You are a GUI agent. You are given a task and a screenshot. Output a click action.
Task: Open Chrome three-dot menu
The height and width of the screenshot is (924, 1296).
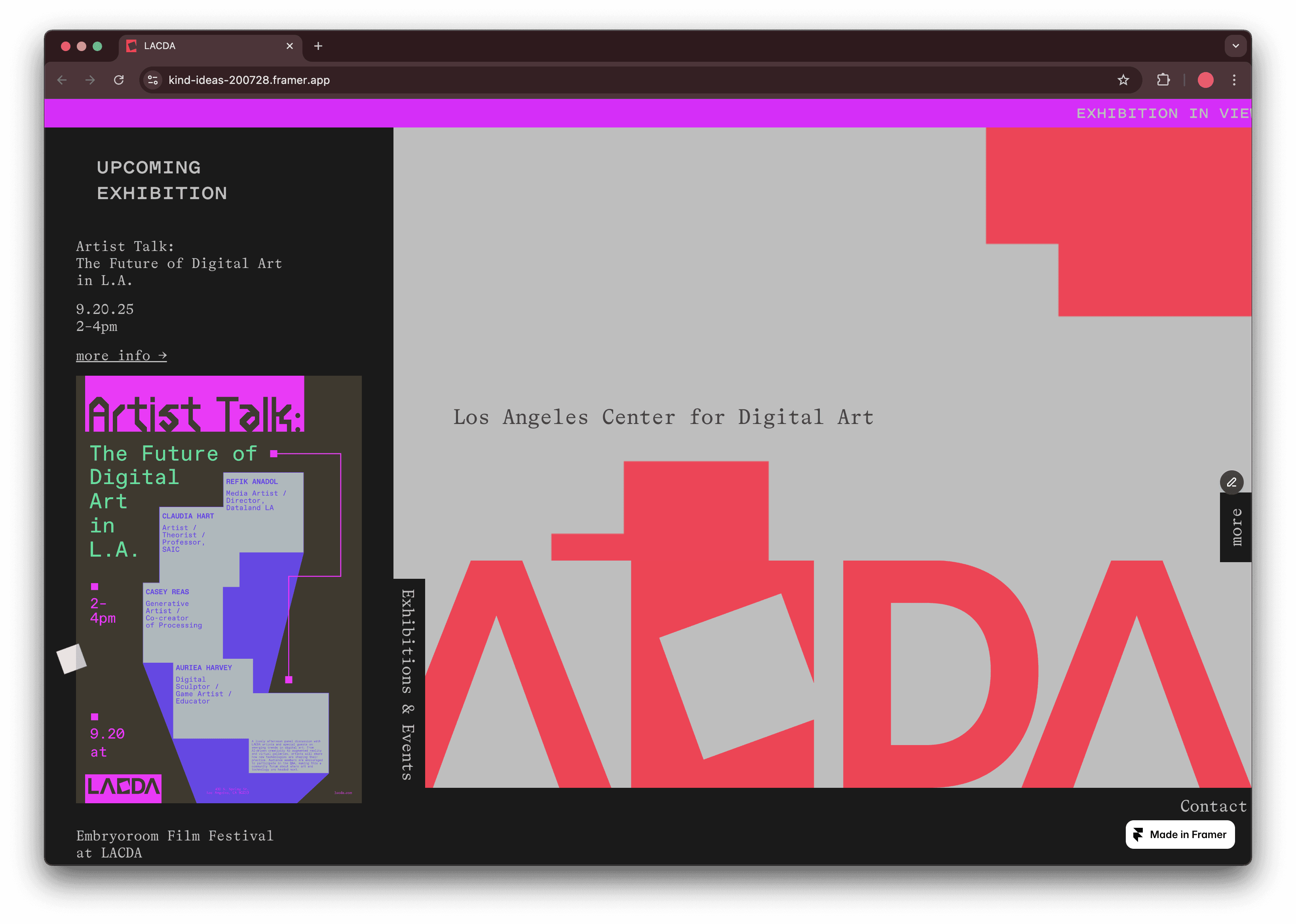pos(1234,80)
